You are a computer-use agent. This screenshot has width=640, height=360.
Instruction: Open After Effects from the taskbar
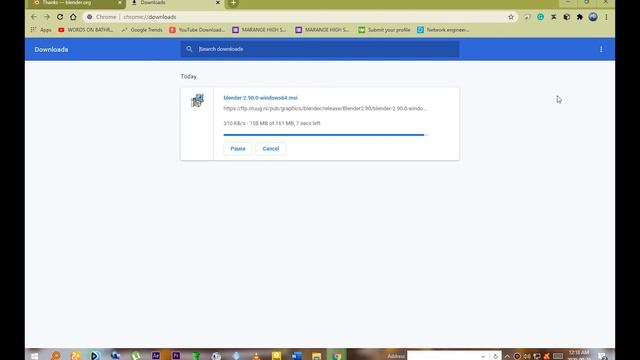tap(156, 356)
